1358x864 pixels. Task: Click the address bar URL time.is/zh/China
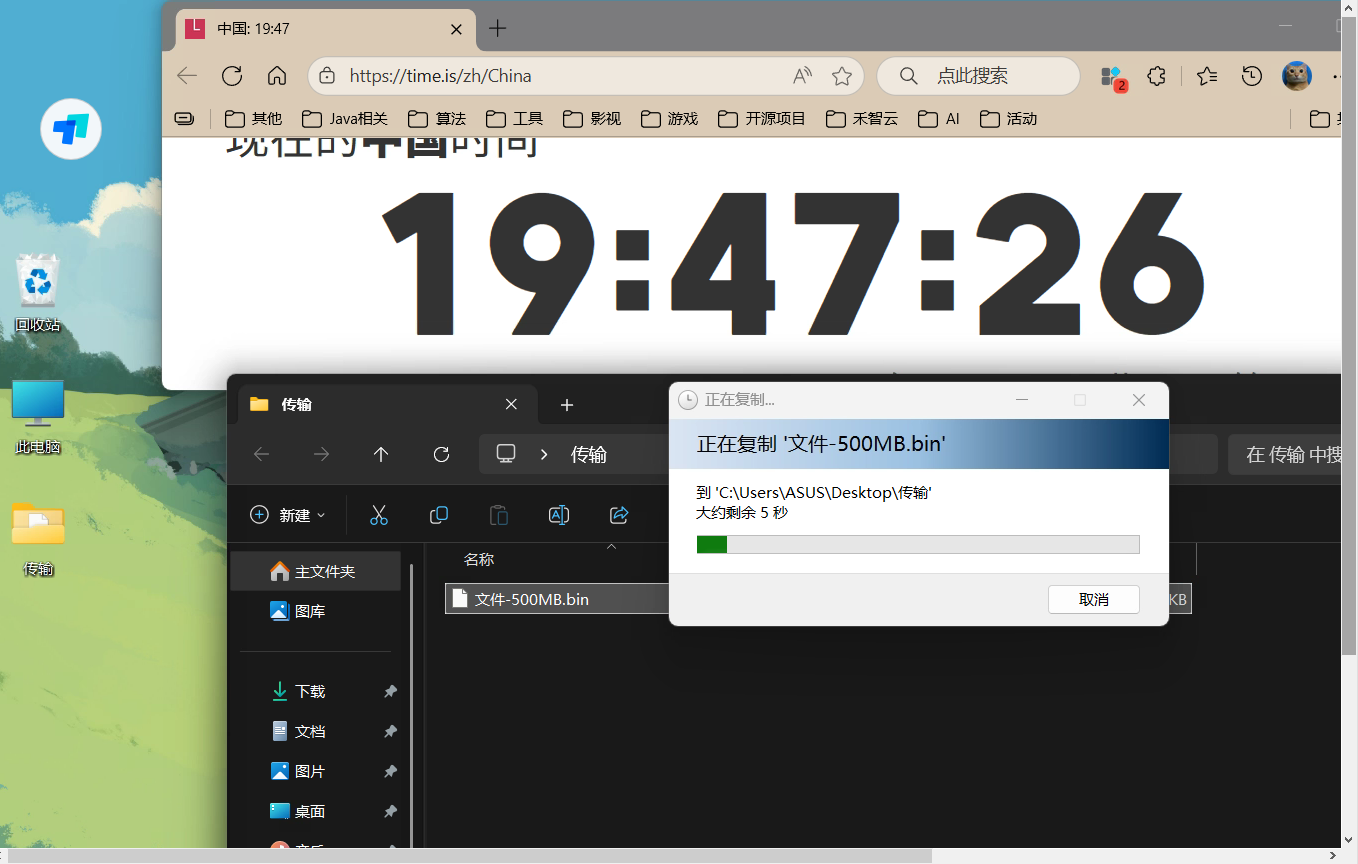pos(441,76)
